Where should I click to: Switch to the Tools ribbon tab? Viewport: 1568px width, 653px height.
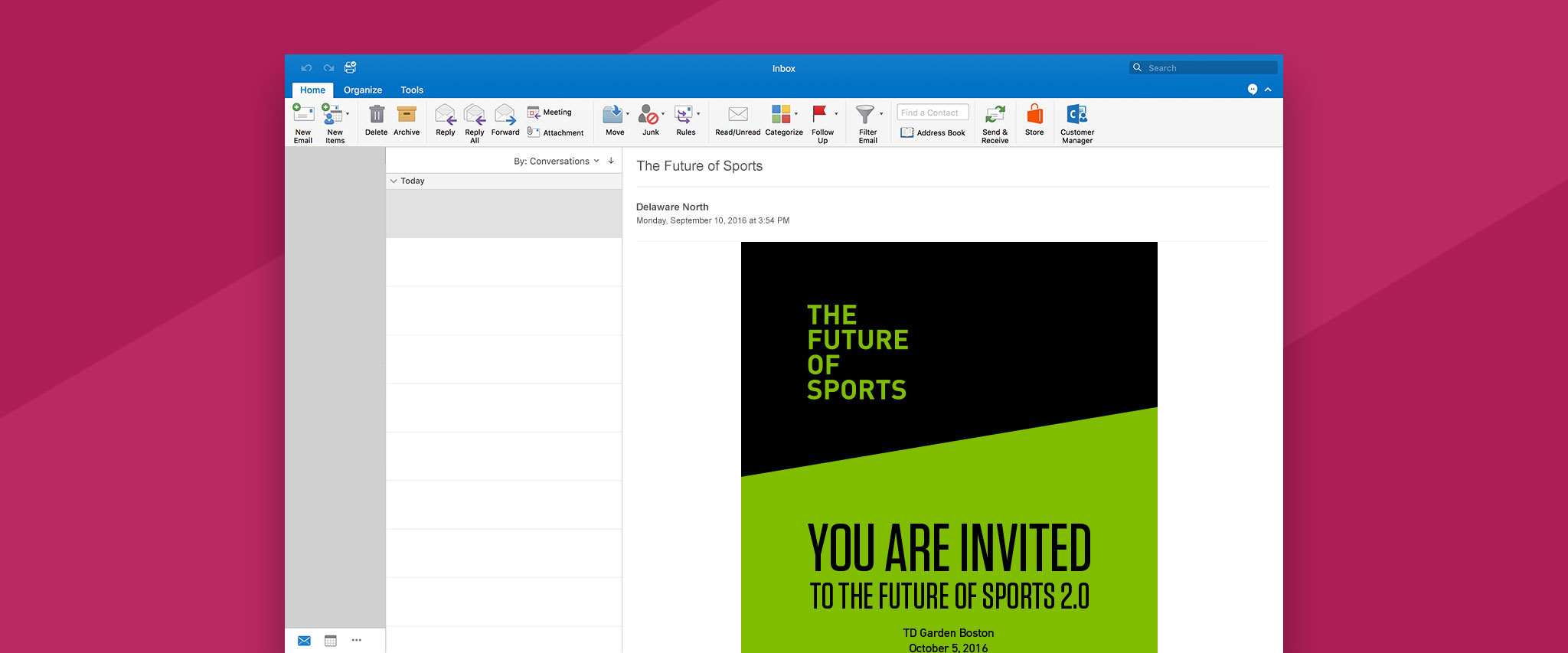tap(412, 90)
